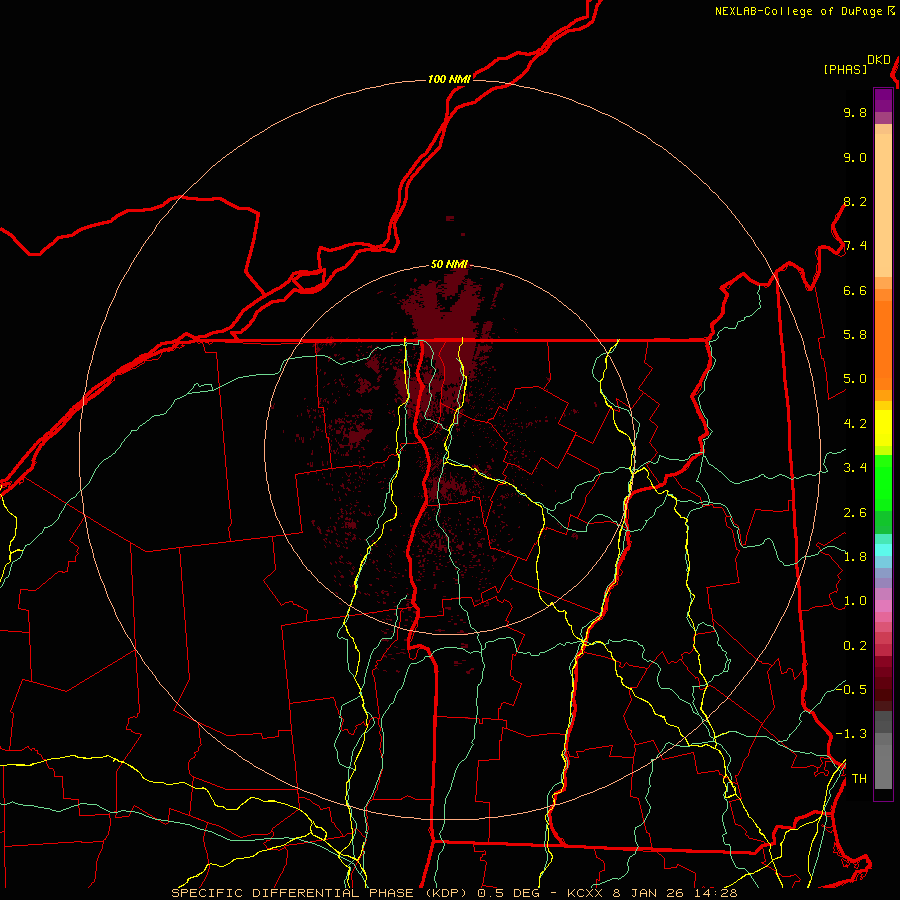Click the KCXX radar site identifier
This screenshot has height=900, width=900.
tap(585, 893)
